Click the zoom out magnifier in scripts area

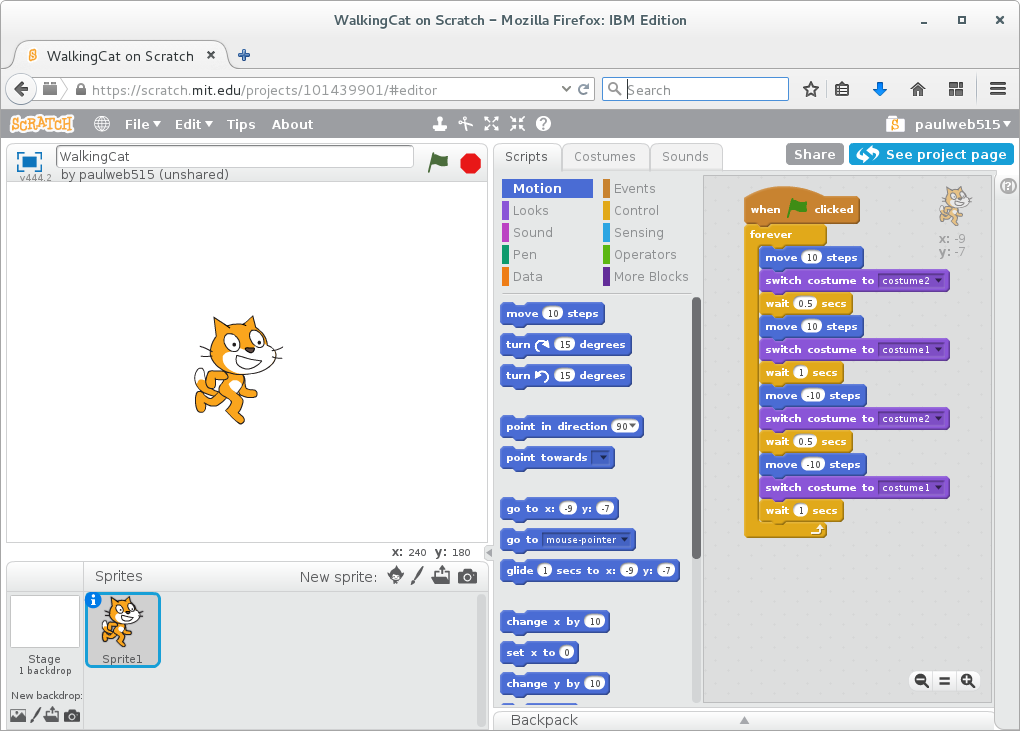[x=921, y=681]
